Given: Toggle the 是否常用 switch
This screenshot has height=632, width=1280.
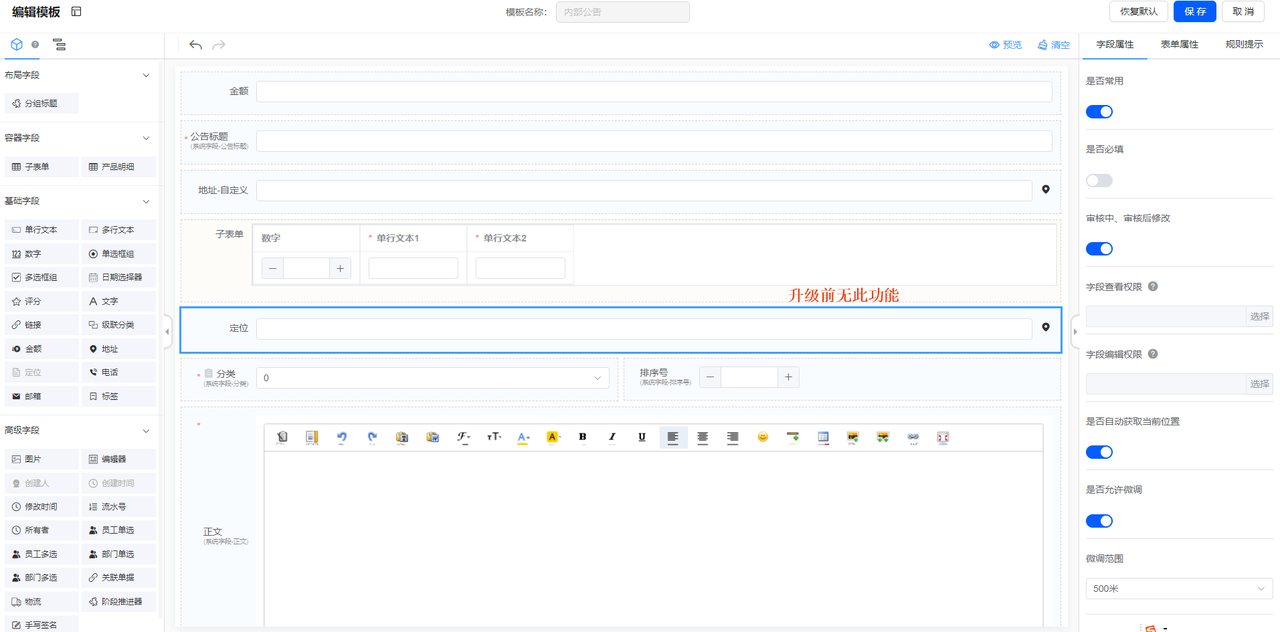Looking at the screenshot, I should (1099, 112).
